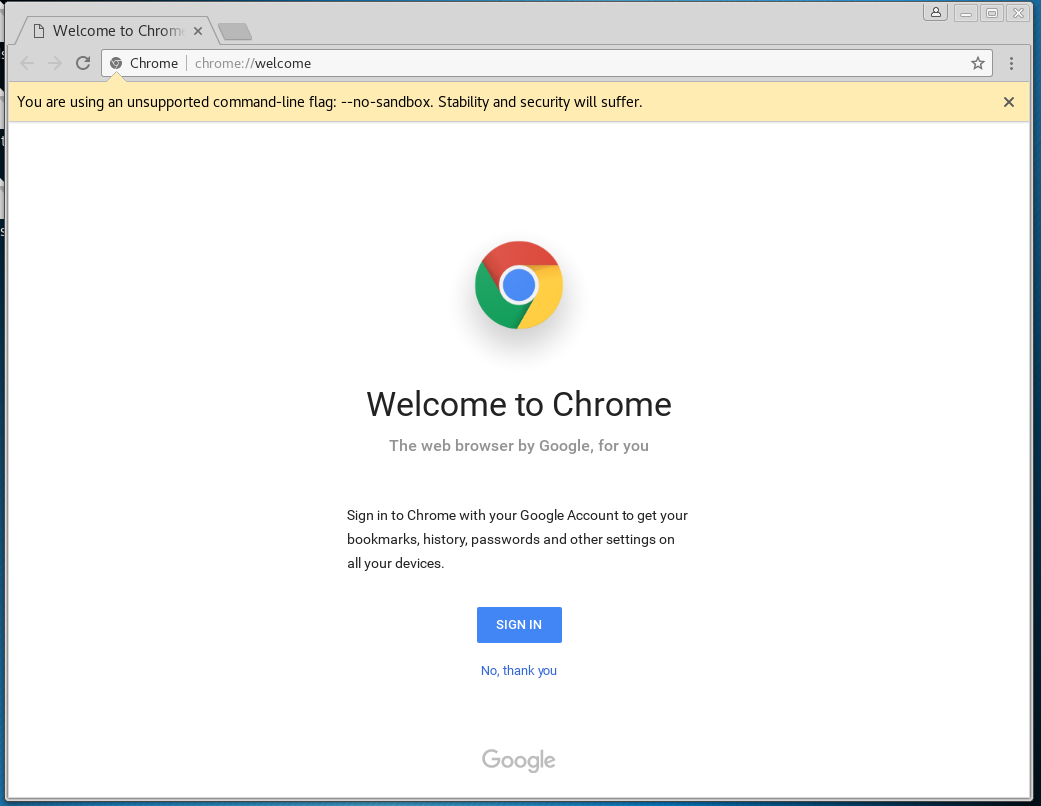Viewport: 1041px width, 806px height.
Task: Click the large Chrome logo
Action: 519,285
